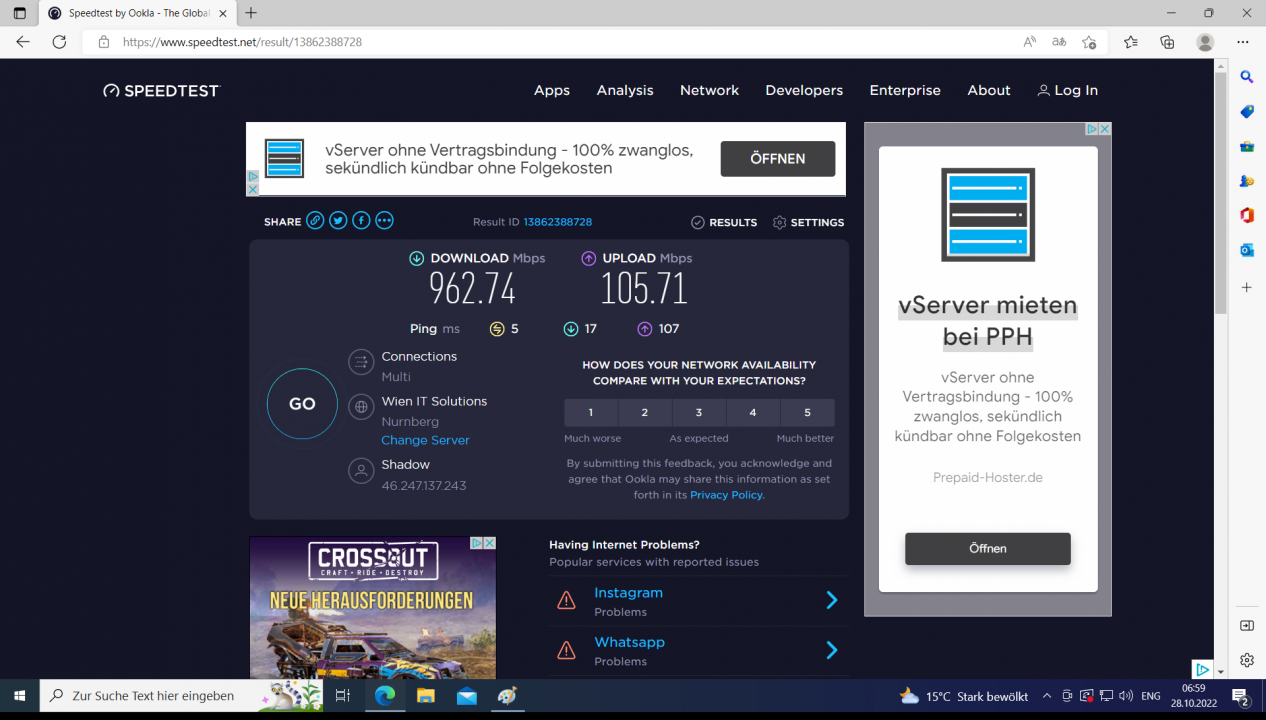Viewport: 1266px width, 720px height.
Task: Click ÖFFNEN button in top ad
Action: pos(778,159)
